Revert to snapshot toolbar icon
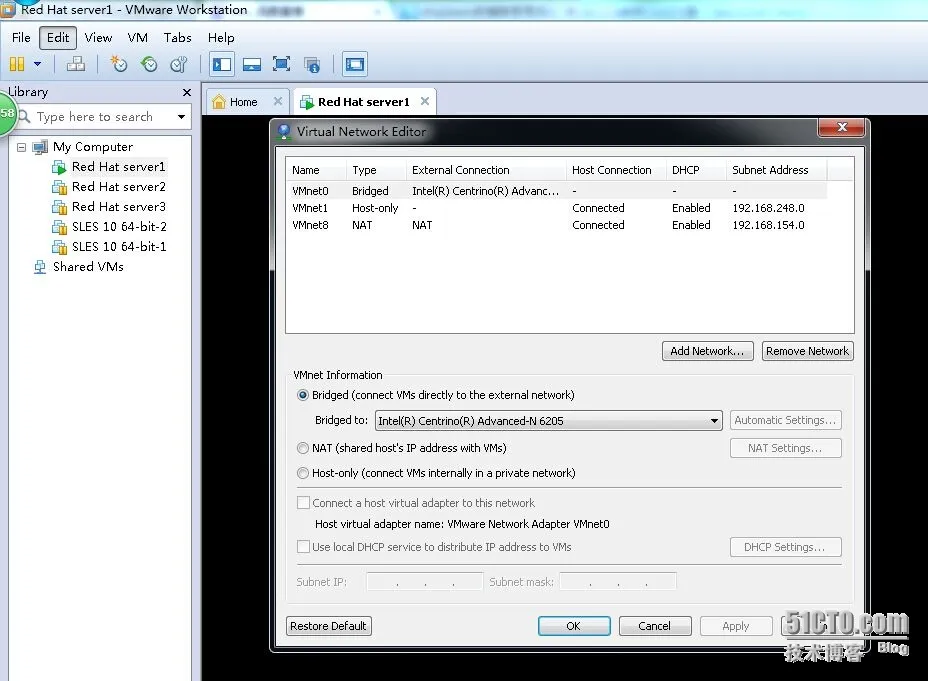The image size is (928, 681). click(x=149, y=64)
